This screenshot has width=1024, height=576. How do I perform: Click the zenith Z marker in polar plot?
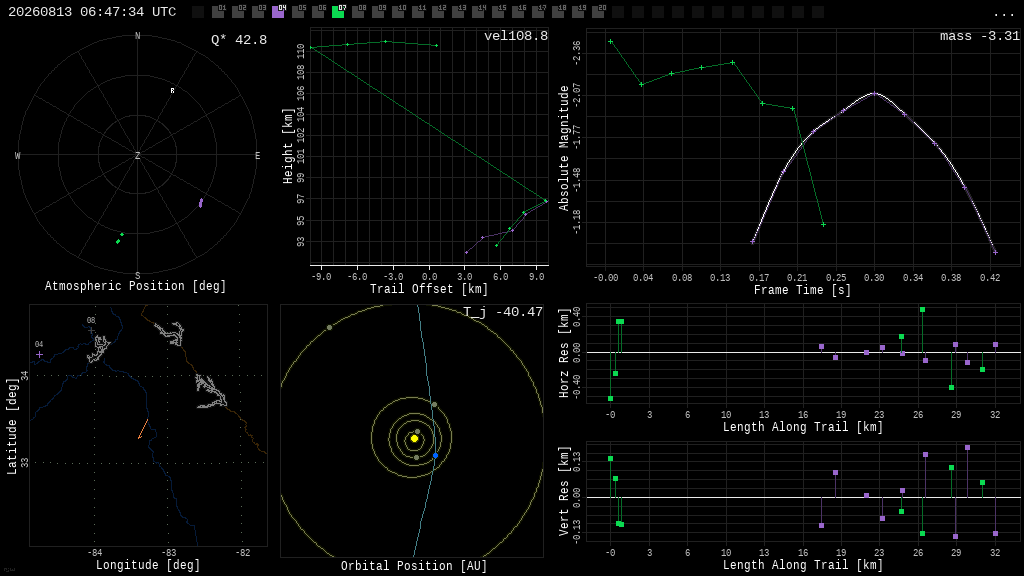(x=137, y=155)
